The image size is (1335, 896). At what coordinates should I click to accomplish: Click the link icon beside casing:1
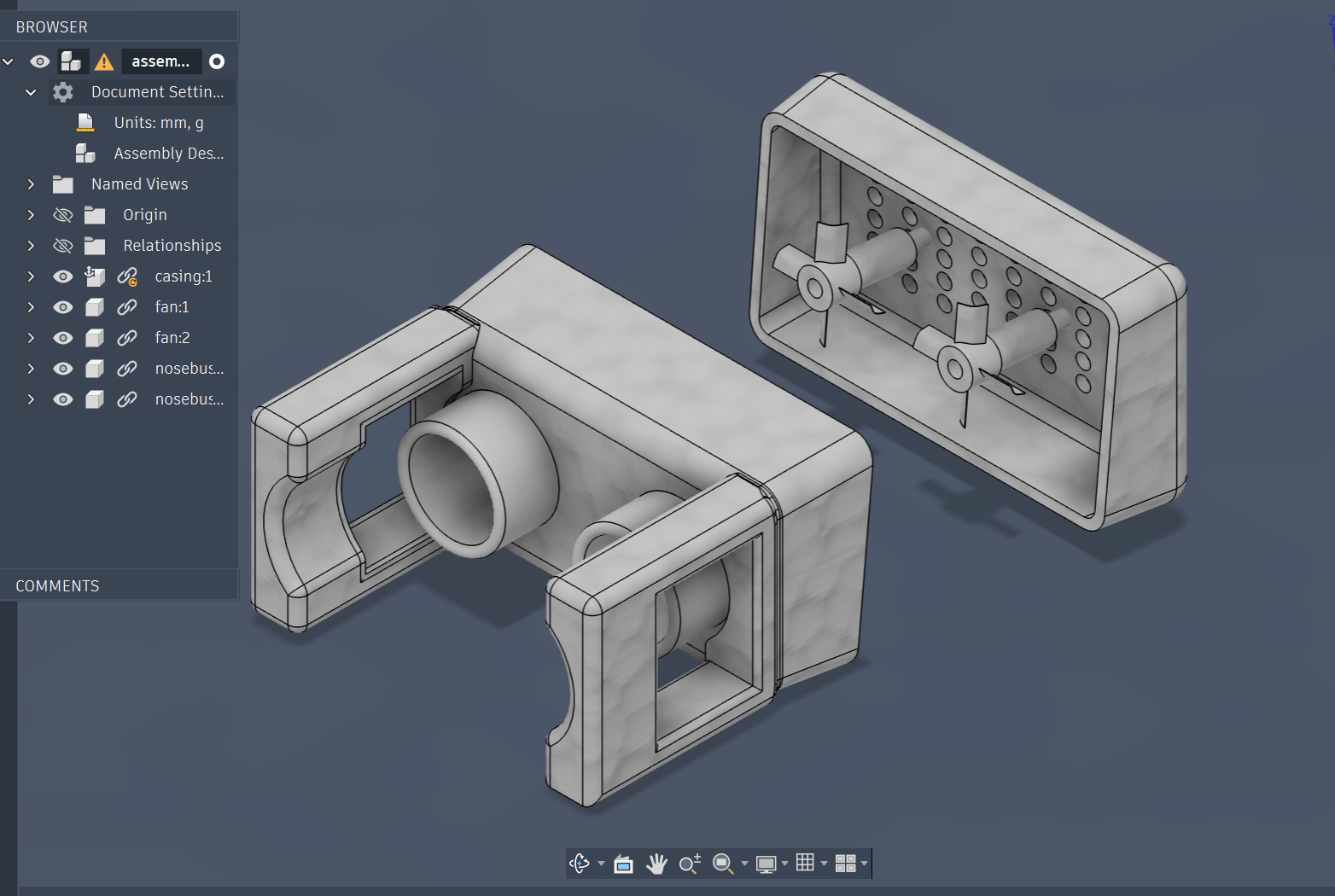coord(127,276)
